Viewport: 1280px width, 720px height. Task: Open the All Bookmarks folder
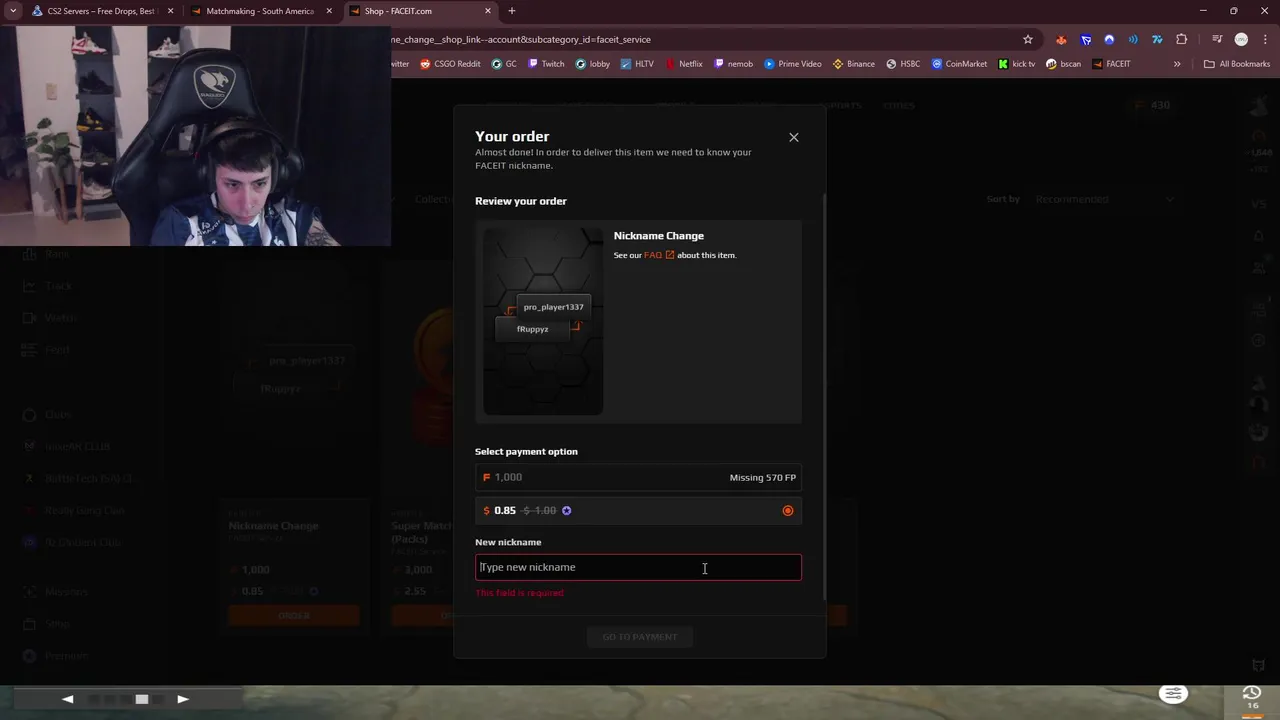(1237, 64)
